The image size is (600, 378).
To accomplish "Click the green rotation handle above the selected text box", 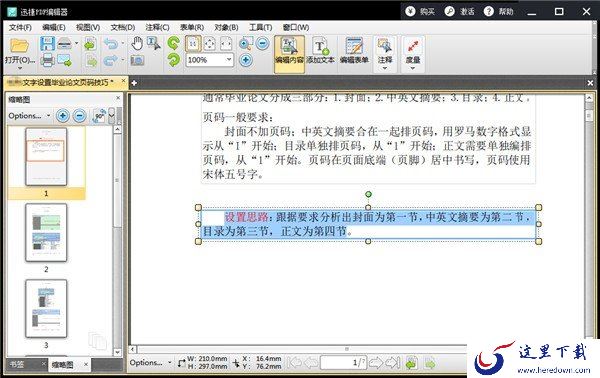I will coord(368,194).
